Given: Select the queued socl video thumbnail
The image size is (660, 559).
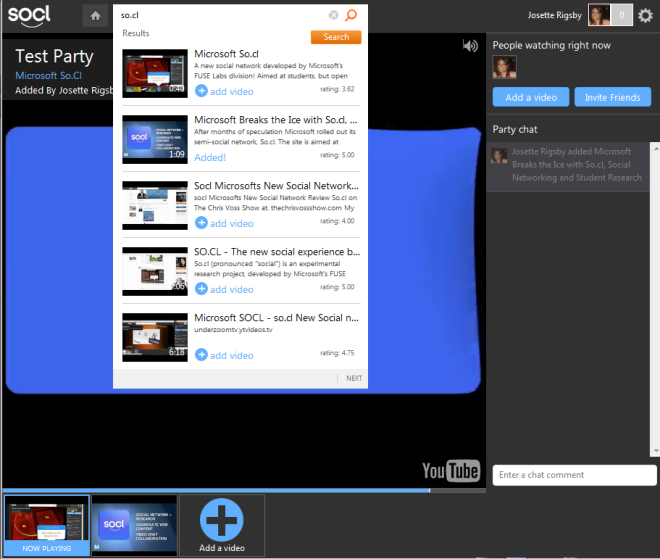Looking at the screenshot, I should (135, 524).
